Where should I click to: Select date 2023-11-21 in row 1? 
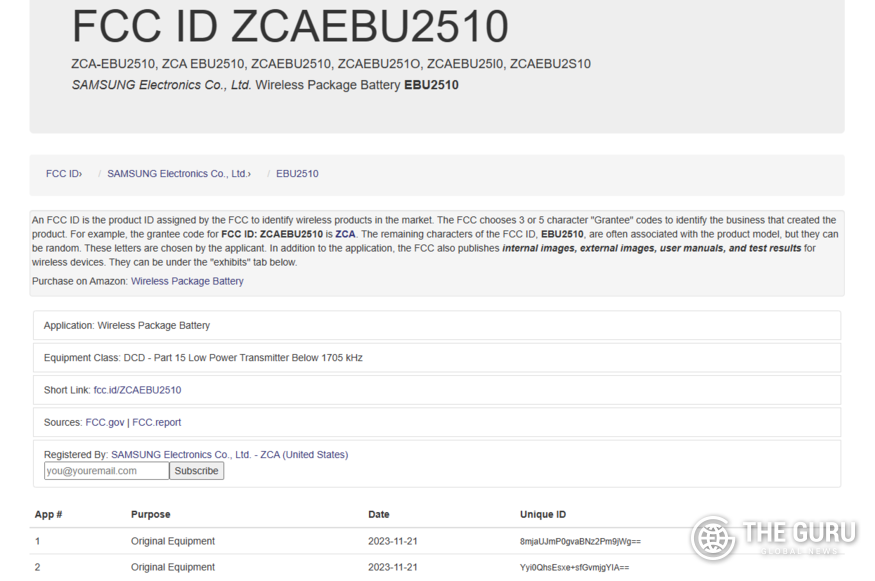click(393, 541)
